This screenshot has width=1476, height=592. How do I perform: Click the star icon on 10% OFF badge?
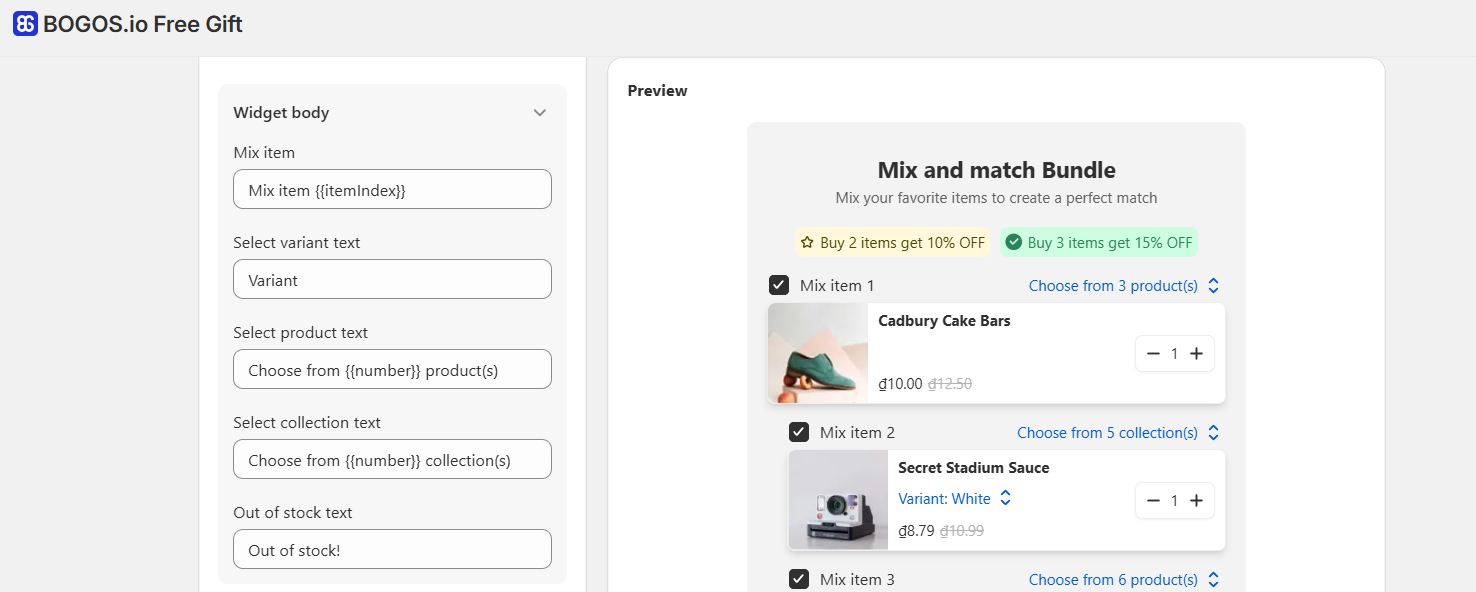tap(807, 242)
